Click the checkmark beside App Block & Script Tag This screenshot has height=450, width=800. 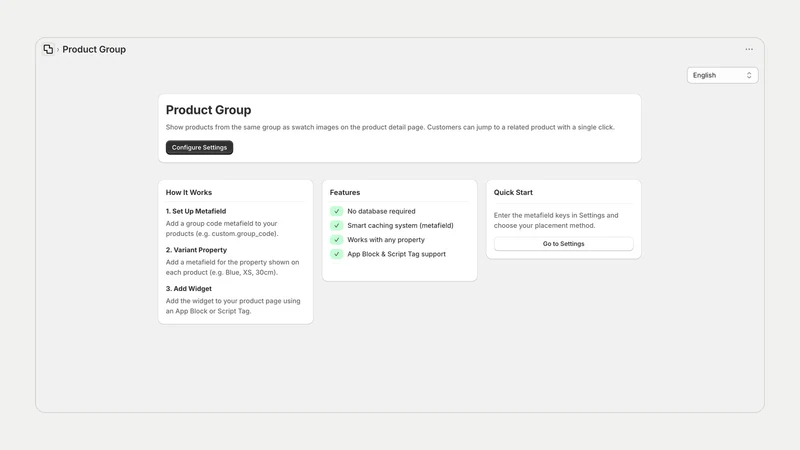(x=336, y=254)
